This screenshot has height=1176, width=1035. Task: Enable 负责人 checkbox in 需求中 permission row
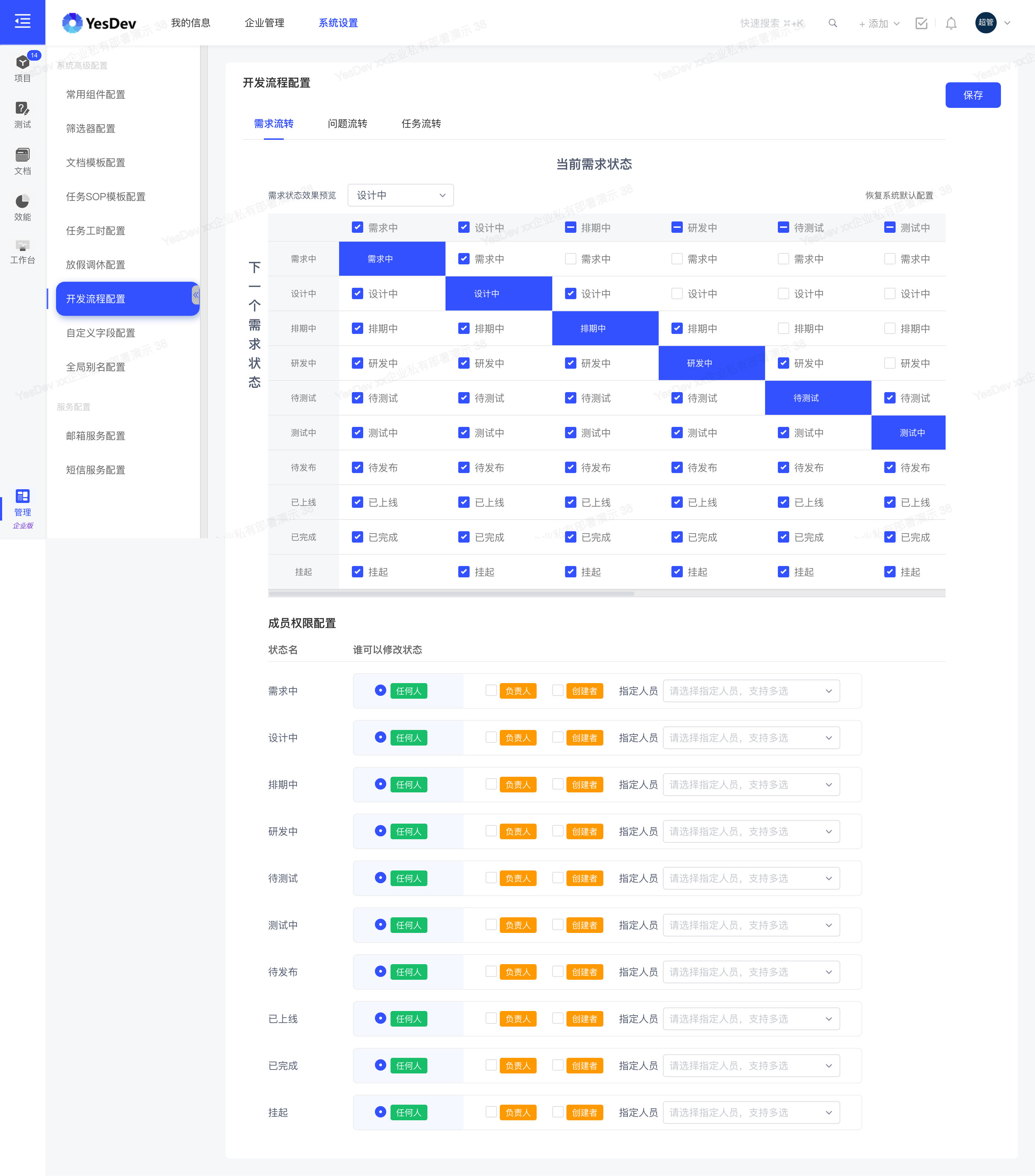491,690
